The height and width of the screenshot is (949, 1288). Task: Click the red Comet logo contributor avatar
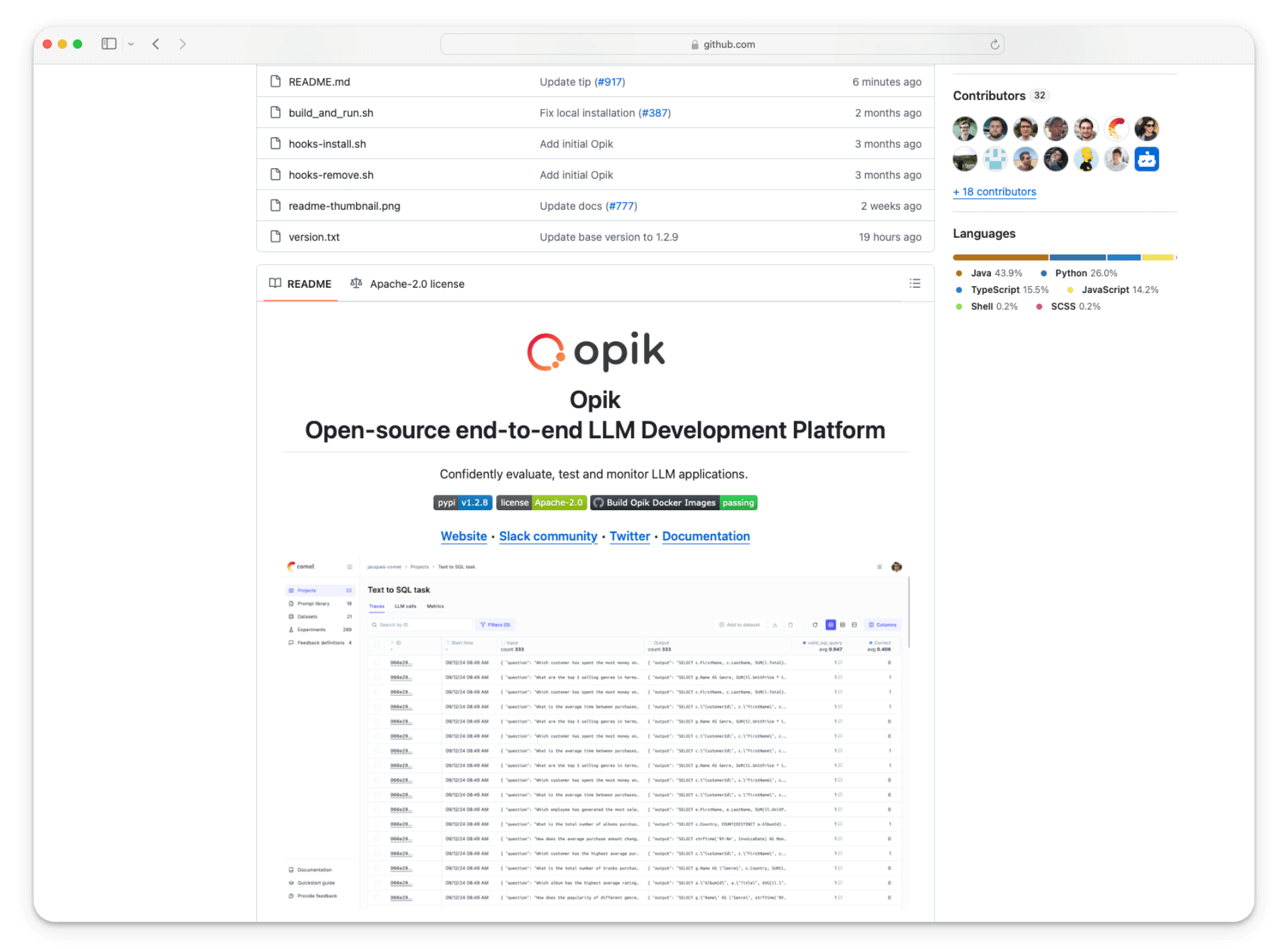(1117, 128)
